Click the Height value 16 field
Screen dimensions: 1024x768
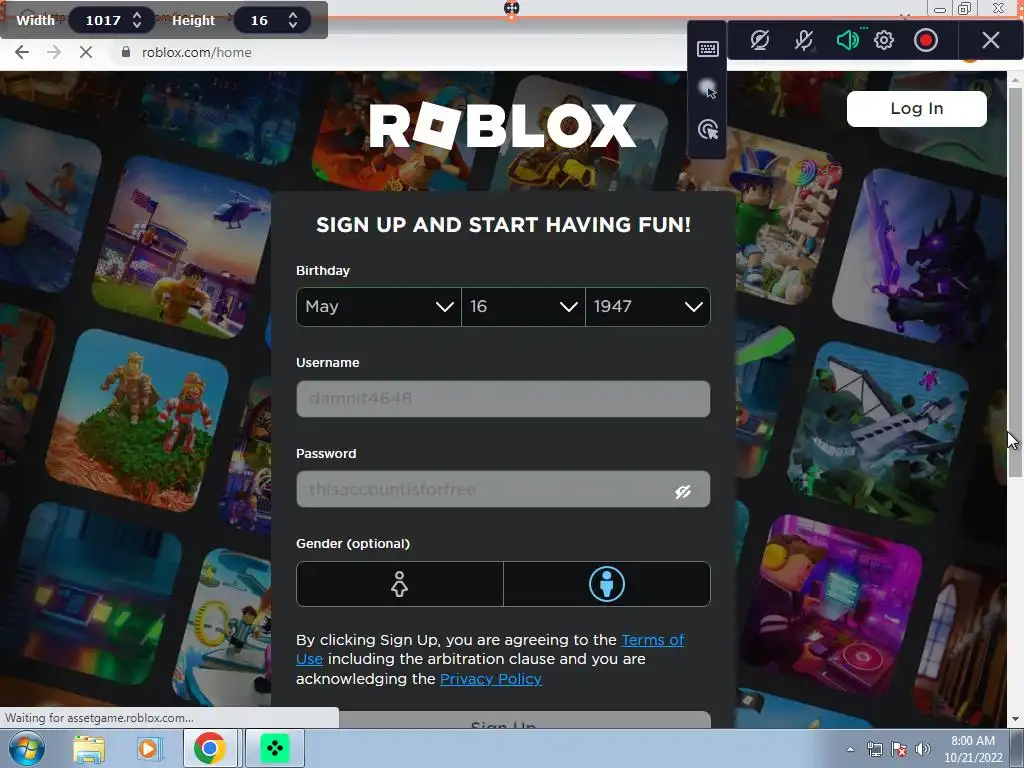point(259,20)
